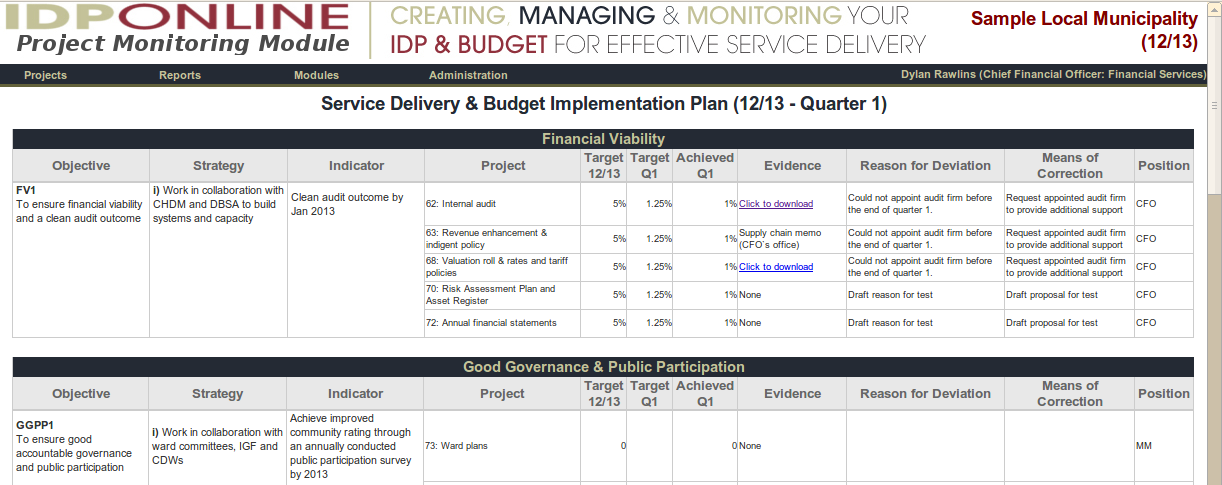Click the vertical scrollbar thumb
Screen dimensions: 1222x485
(x=1215, y=104)
